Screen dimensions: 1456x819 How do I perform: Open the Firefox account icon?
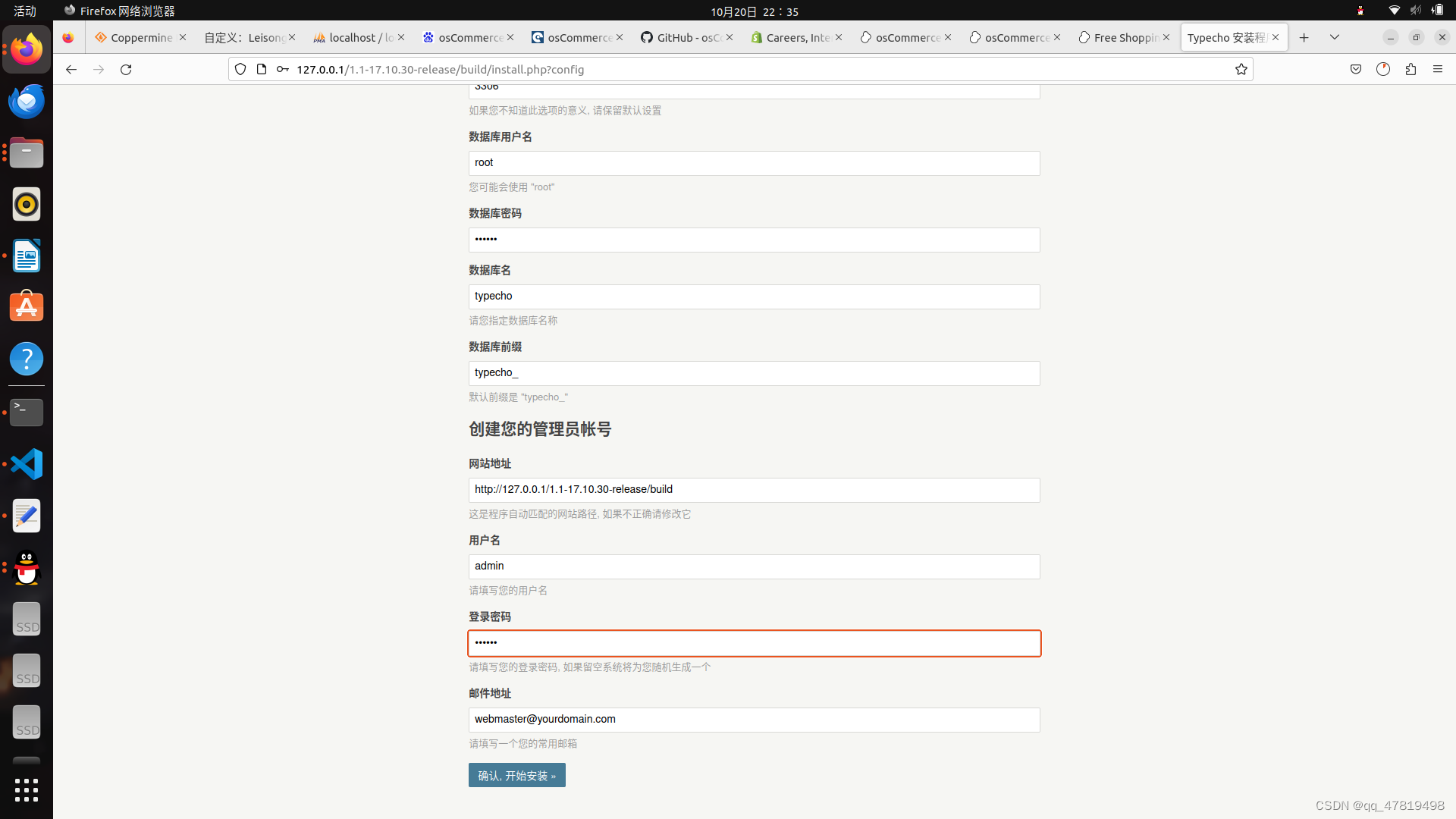point(1383,69)
